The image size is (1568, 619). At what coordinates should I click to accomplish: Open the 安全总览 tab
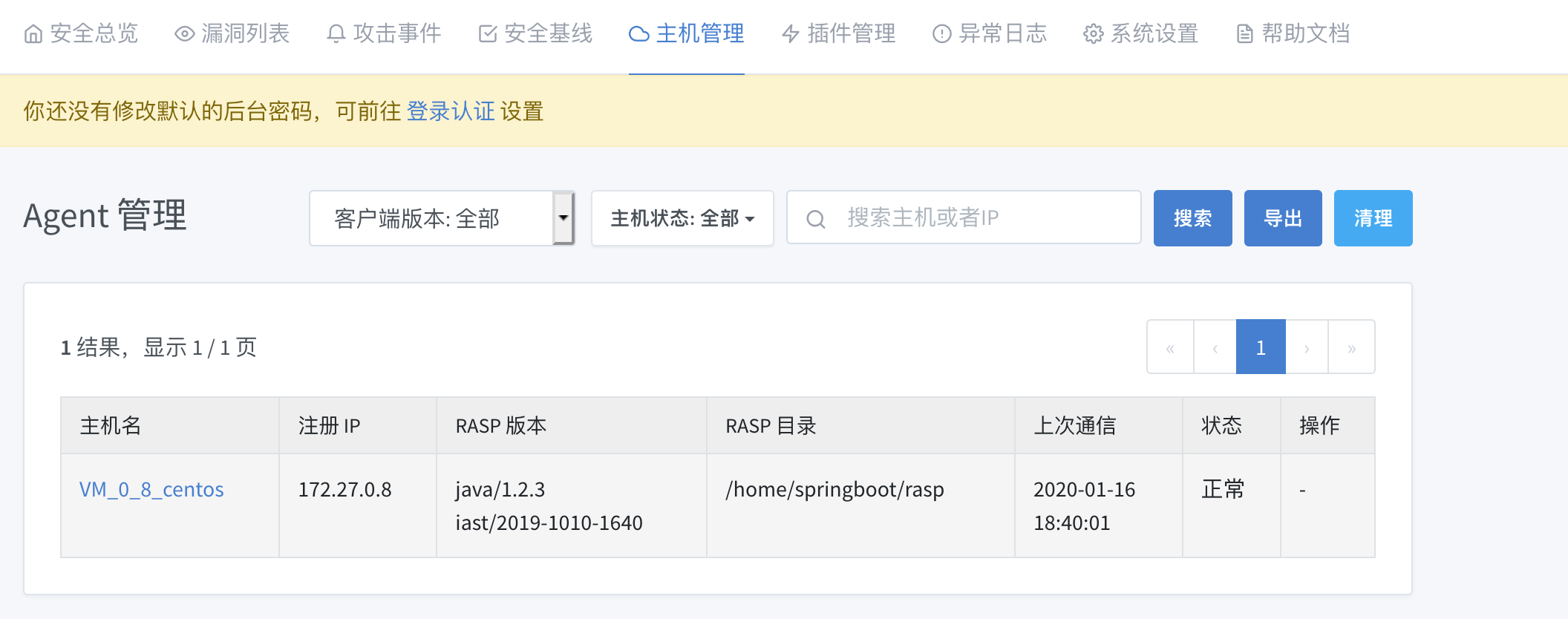pos(81,33)
